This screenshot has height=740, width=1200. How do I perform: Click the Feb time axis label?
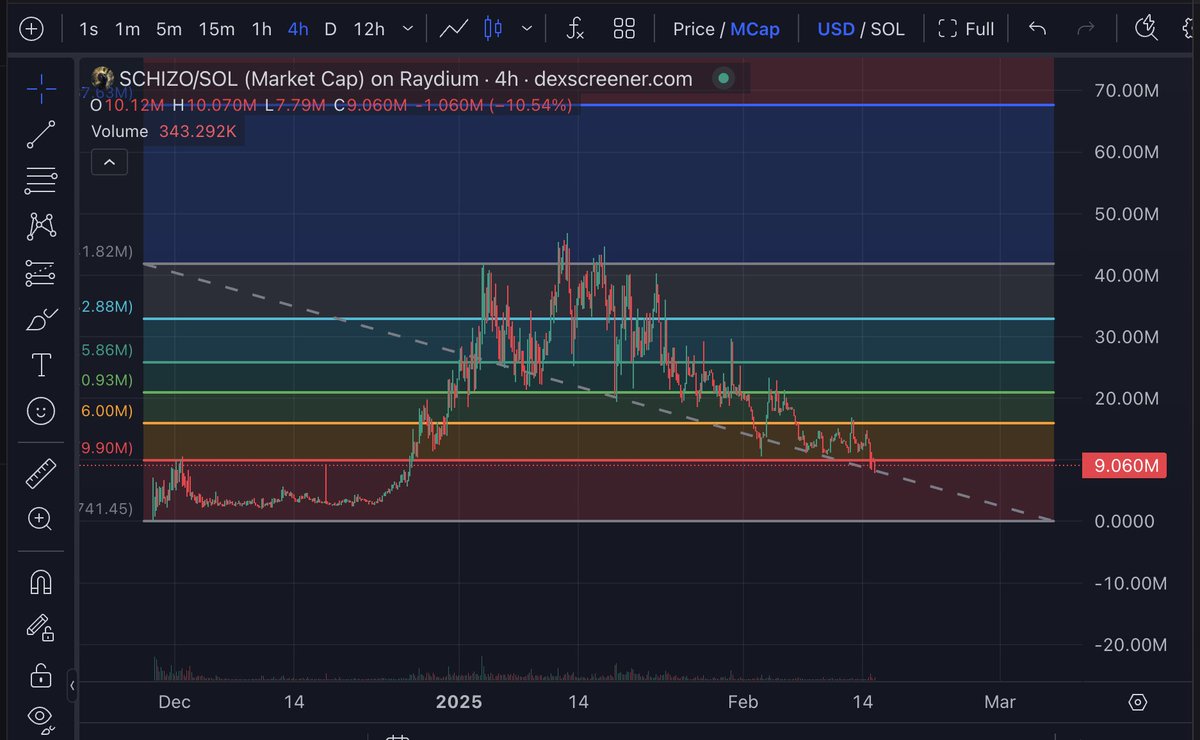[x=743, y=702]
